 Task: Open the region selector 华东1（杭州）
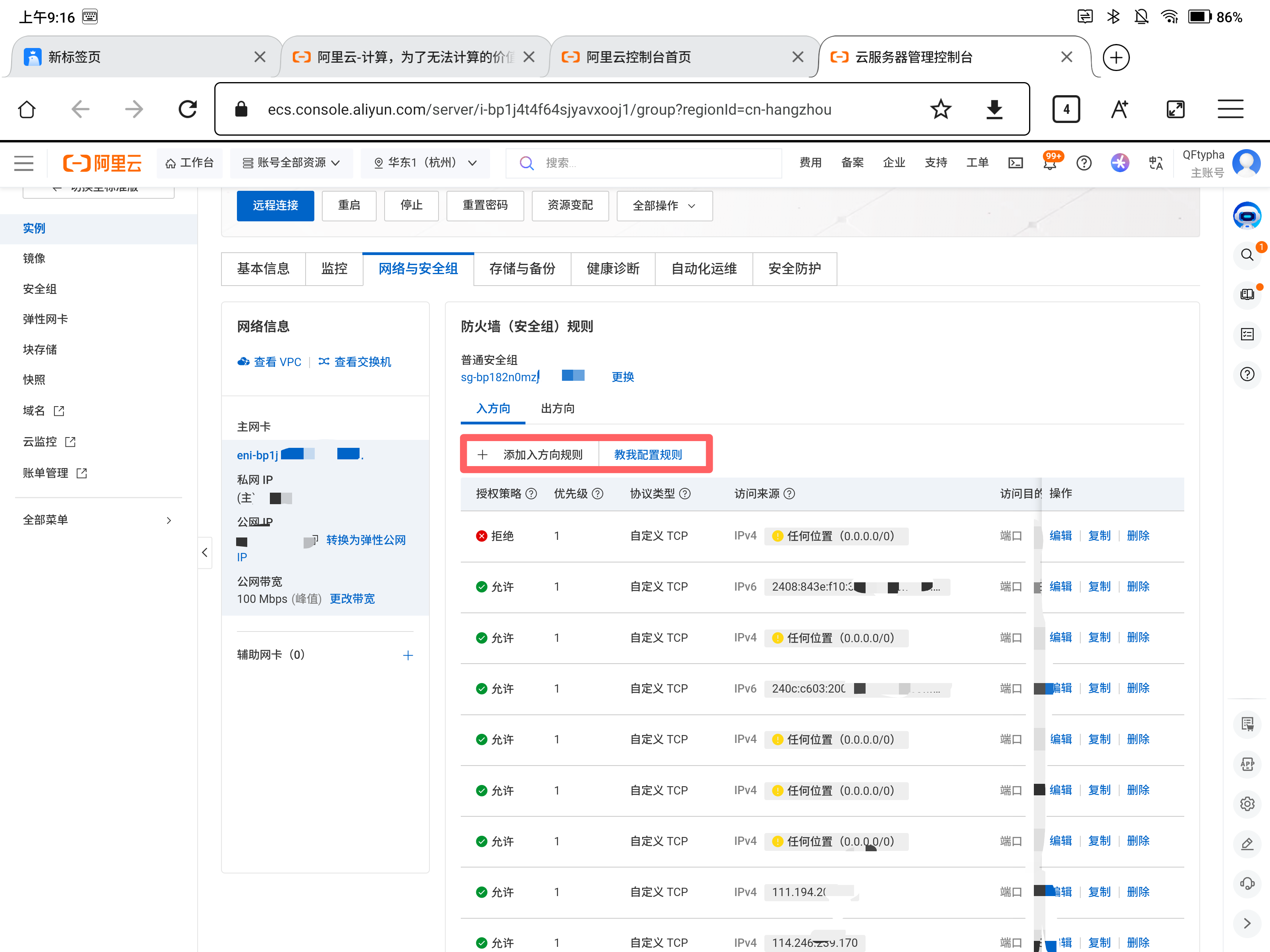[x=425, y=163]
